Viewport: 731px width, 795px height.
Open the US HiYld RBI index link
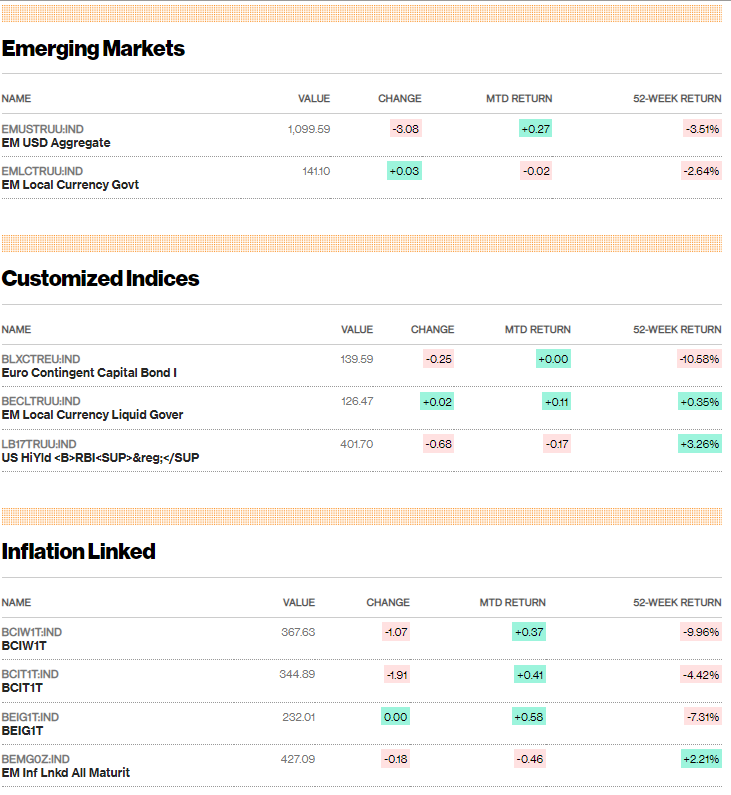[100, 458]
